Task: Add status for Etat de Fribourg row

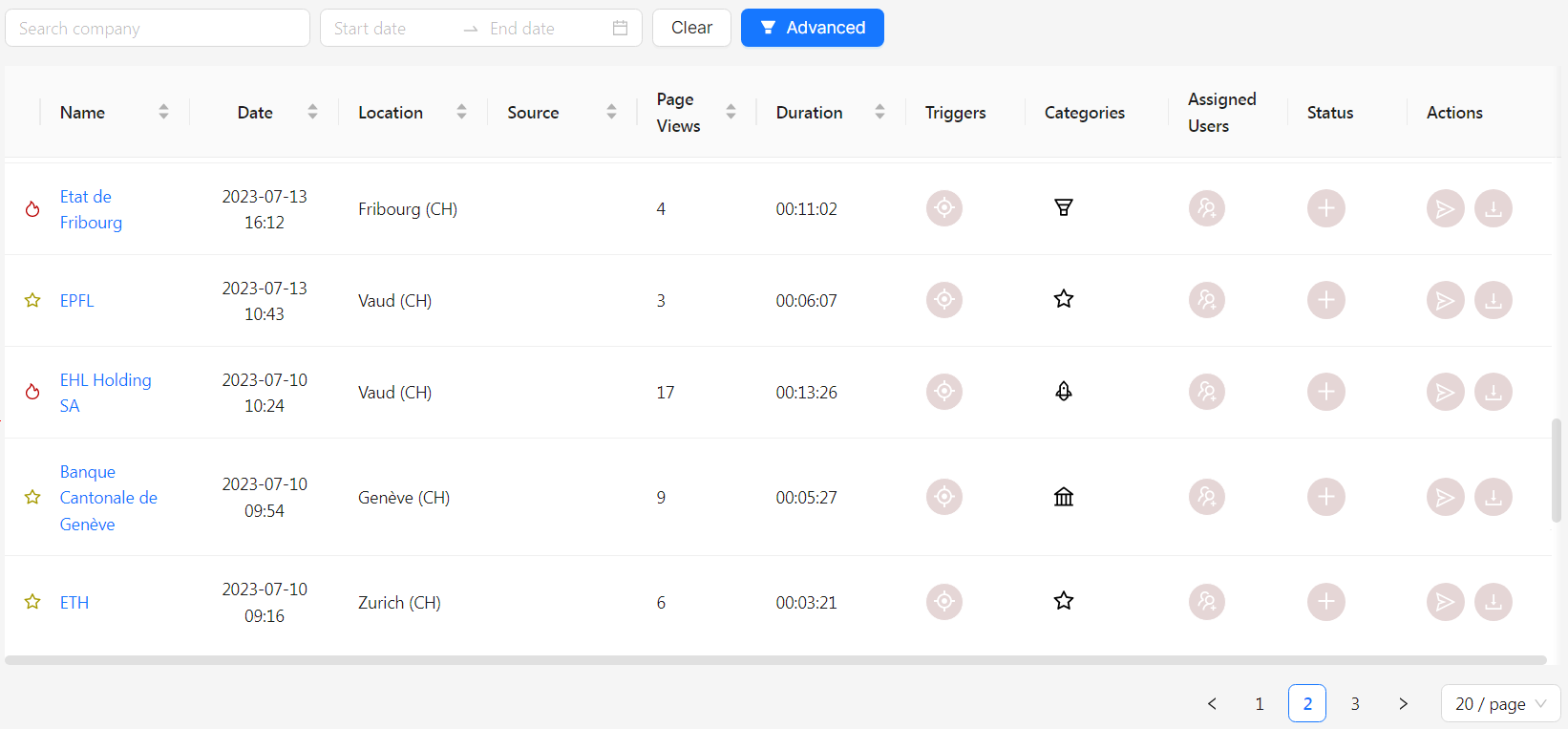Action: [1326, 208]
